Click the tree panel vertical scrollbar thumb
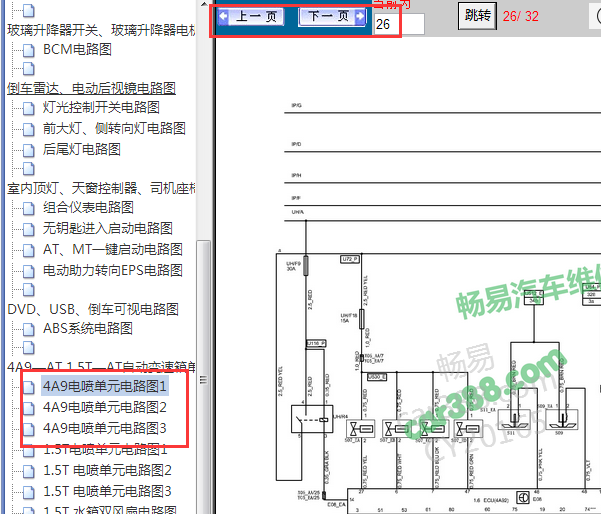This screenshot has height=514, width=601. 204,378
